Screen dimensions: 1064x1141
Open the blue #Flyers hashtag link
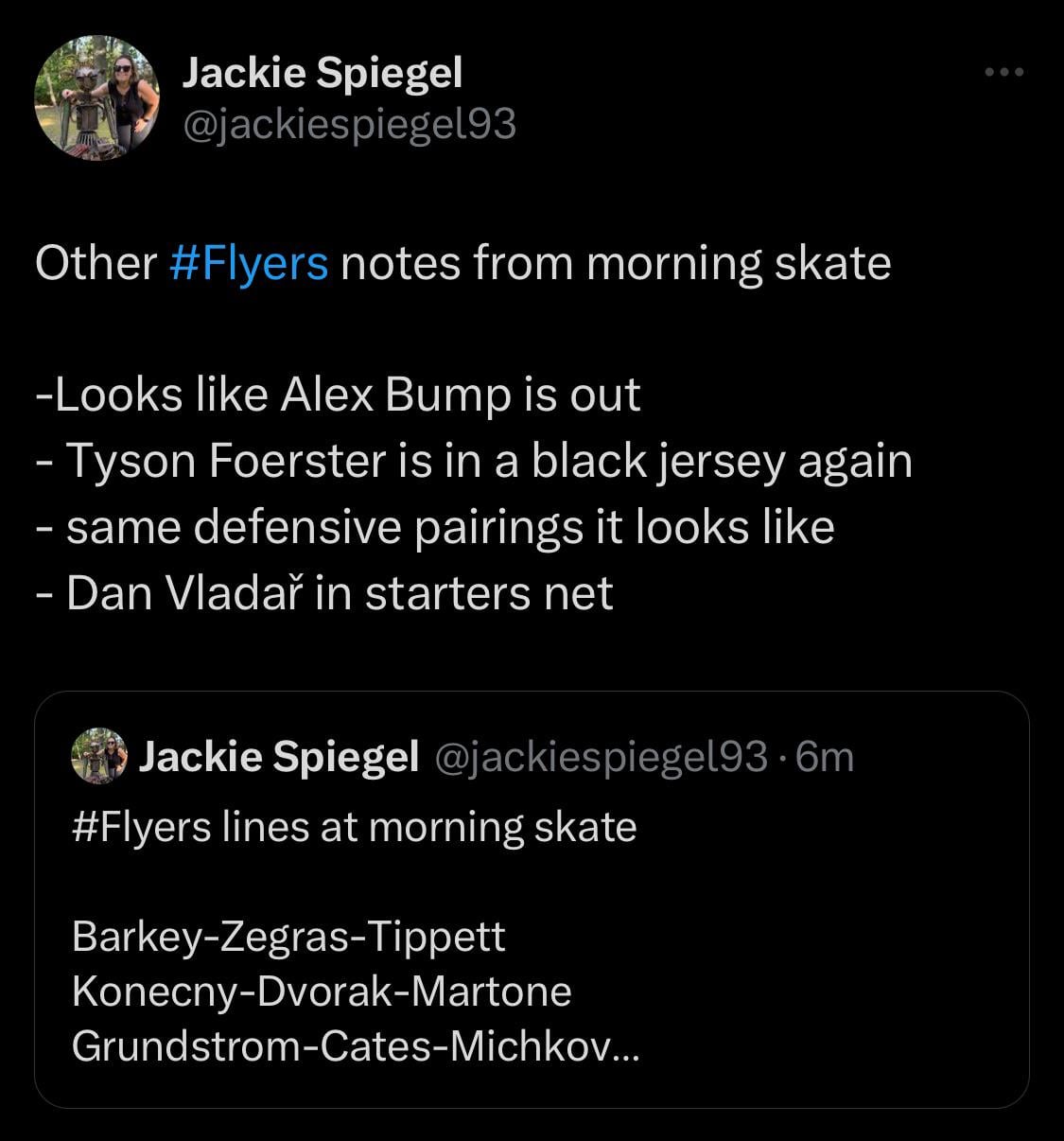[250, 263]
